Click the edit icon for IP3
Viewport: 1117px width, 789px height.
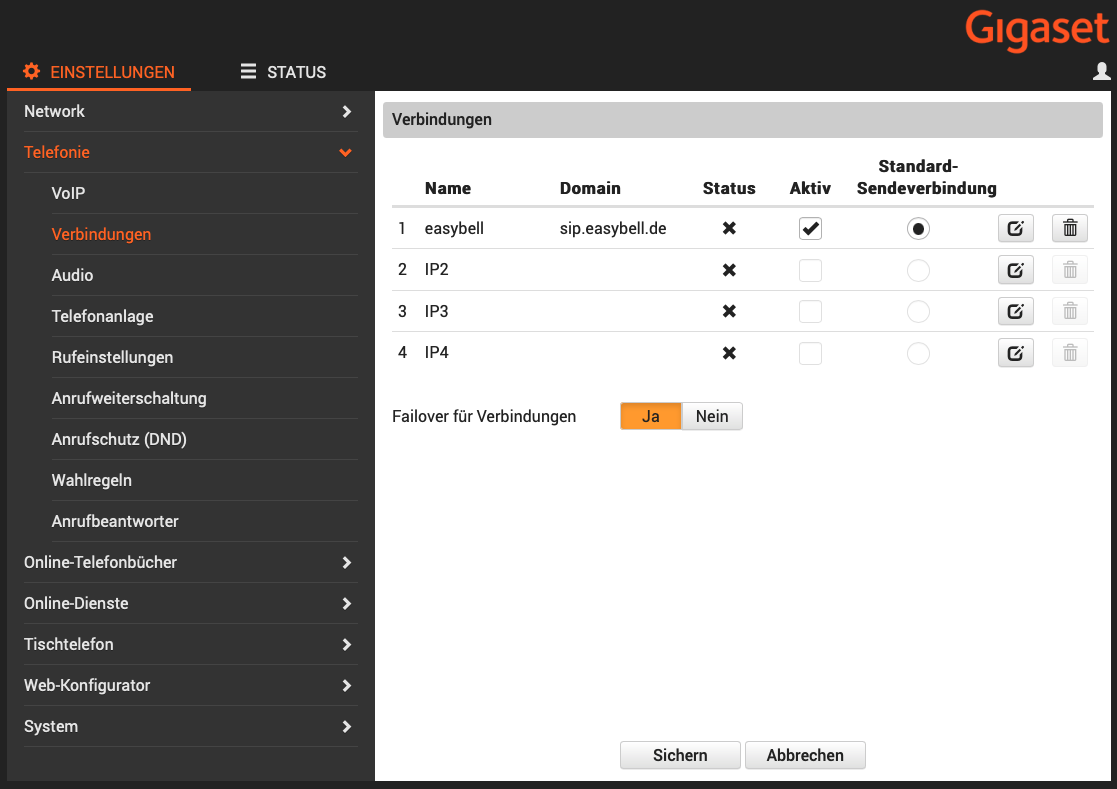click(x=1015, y=311)
